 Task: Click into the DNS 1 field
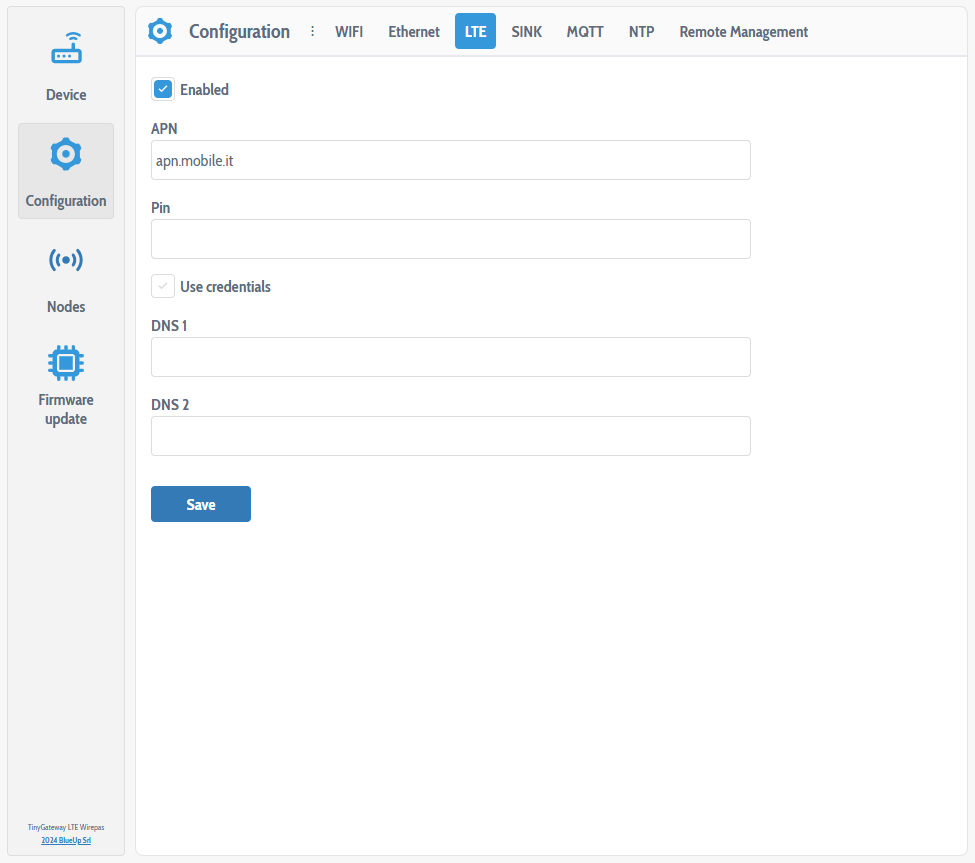click(450, 357)
